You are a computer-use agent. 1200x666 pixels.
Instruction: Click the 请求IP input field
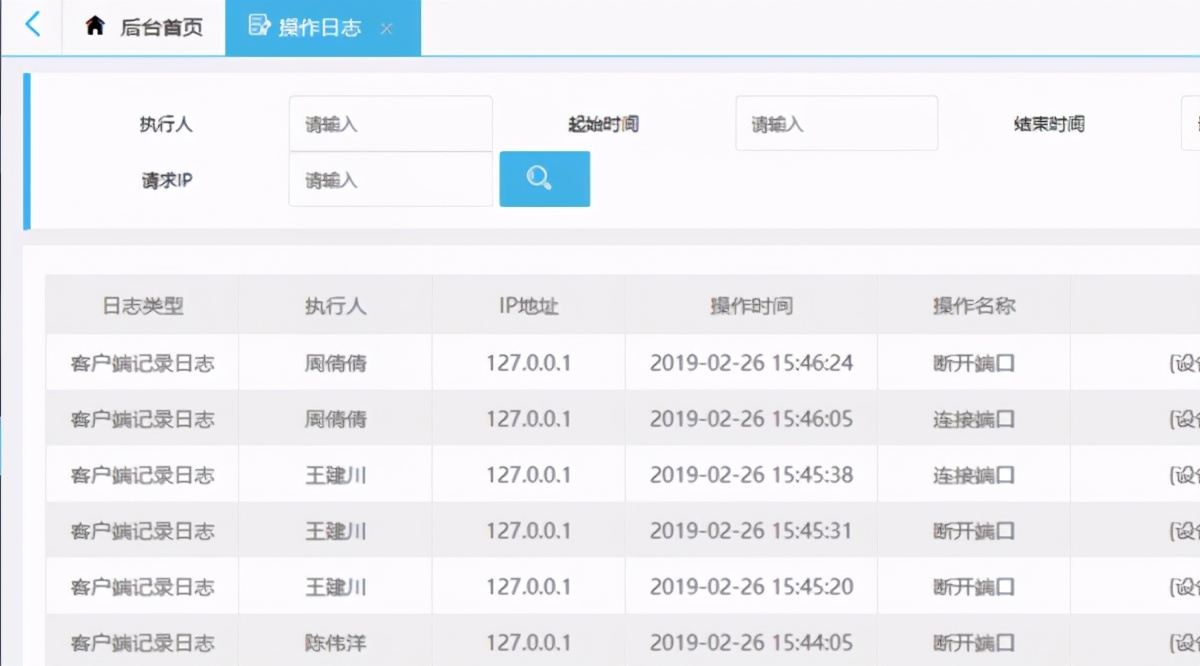point(390,179)
